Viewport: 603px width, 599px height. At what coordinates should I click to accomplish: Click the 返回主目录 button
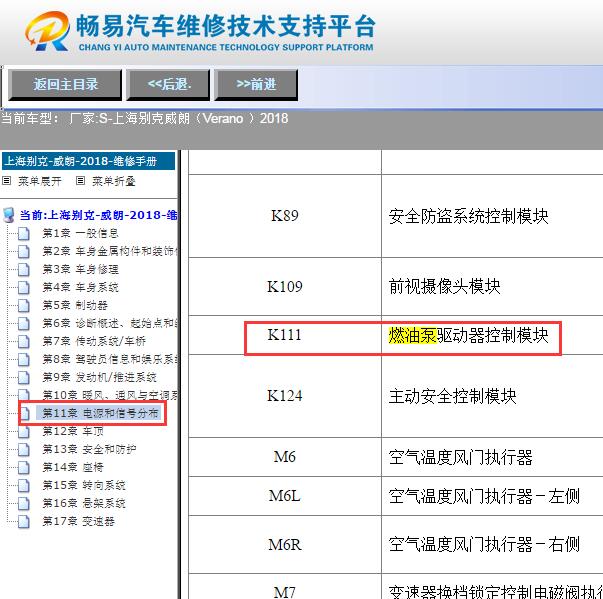click(x=65, y=85)
